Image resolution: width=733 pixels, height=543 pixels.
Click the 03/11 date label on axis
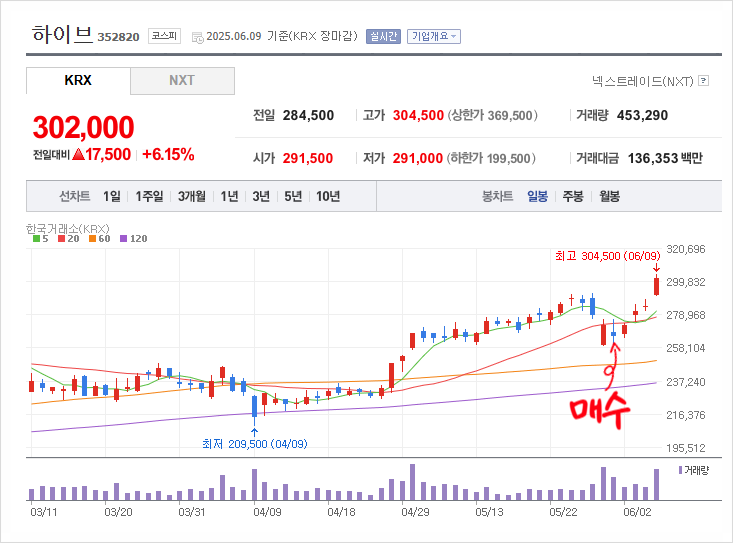pos(44,512)
